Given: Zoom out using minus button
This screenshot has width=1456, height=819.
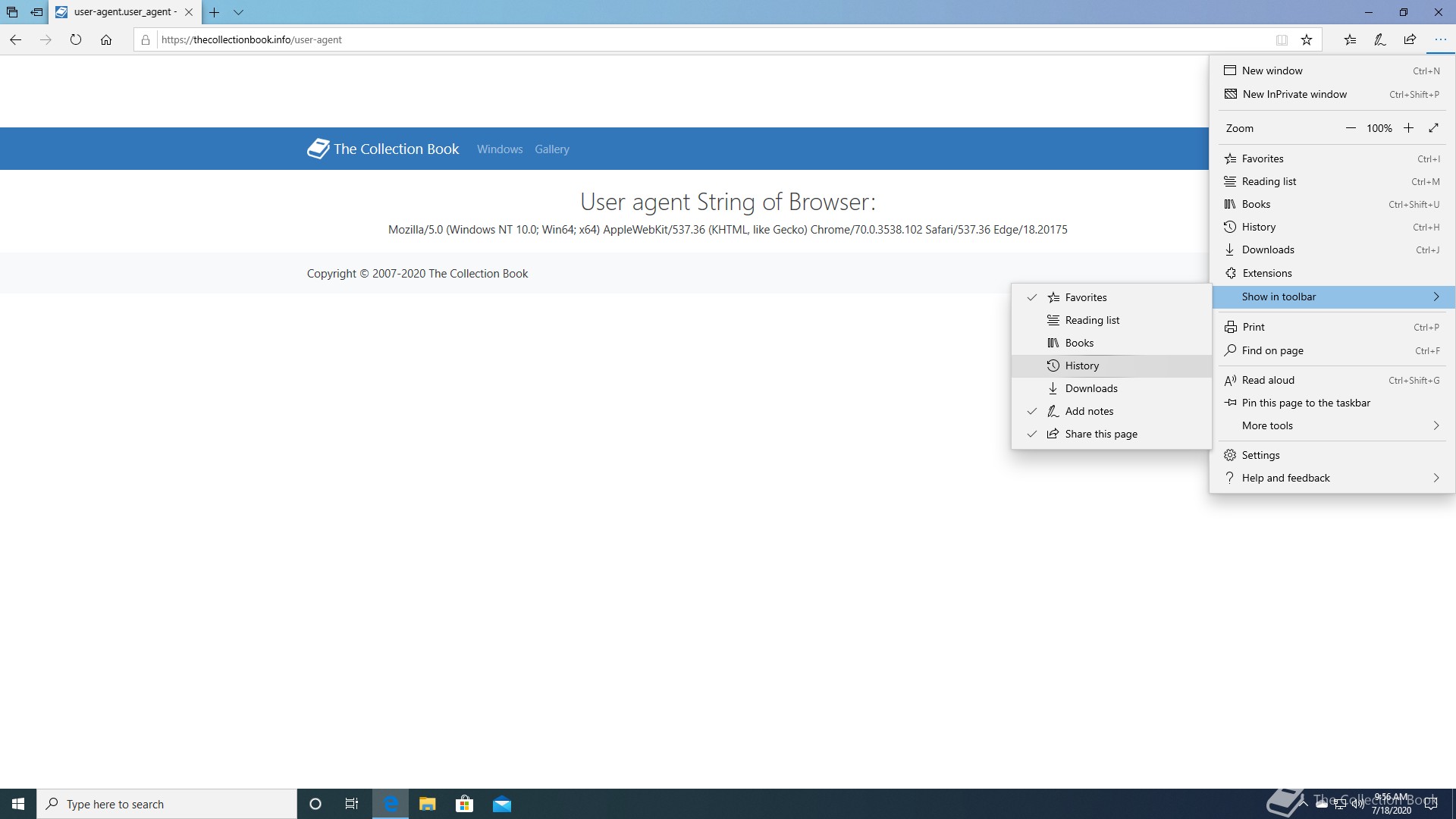Looking at the screenshot, I should pyautogui.click(x=1351, y=128).
